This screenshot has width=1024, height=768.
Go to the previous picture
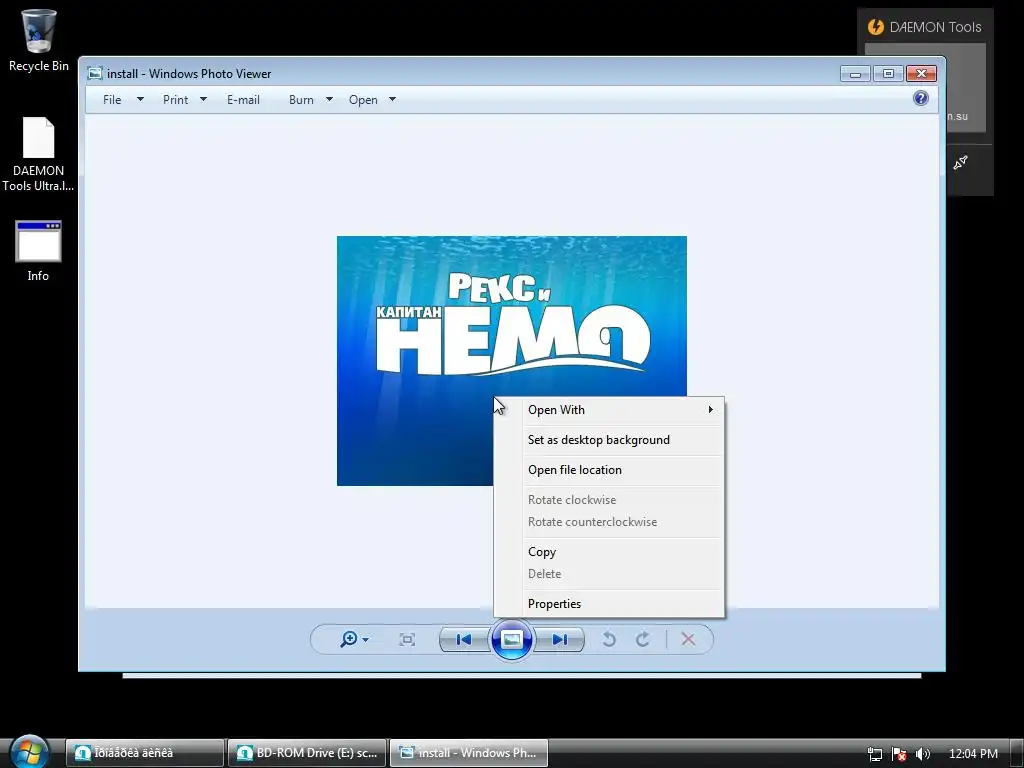pyautogui.click(x=464, y=639)
